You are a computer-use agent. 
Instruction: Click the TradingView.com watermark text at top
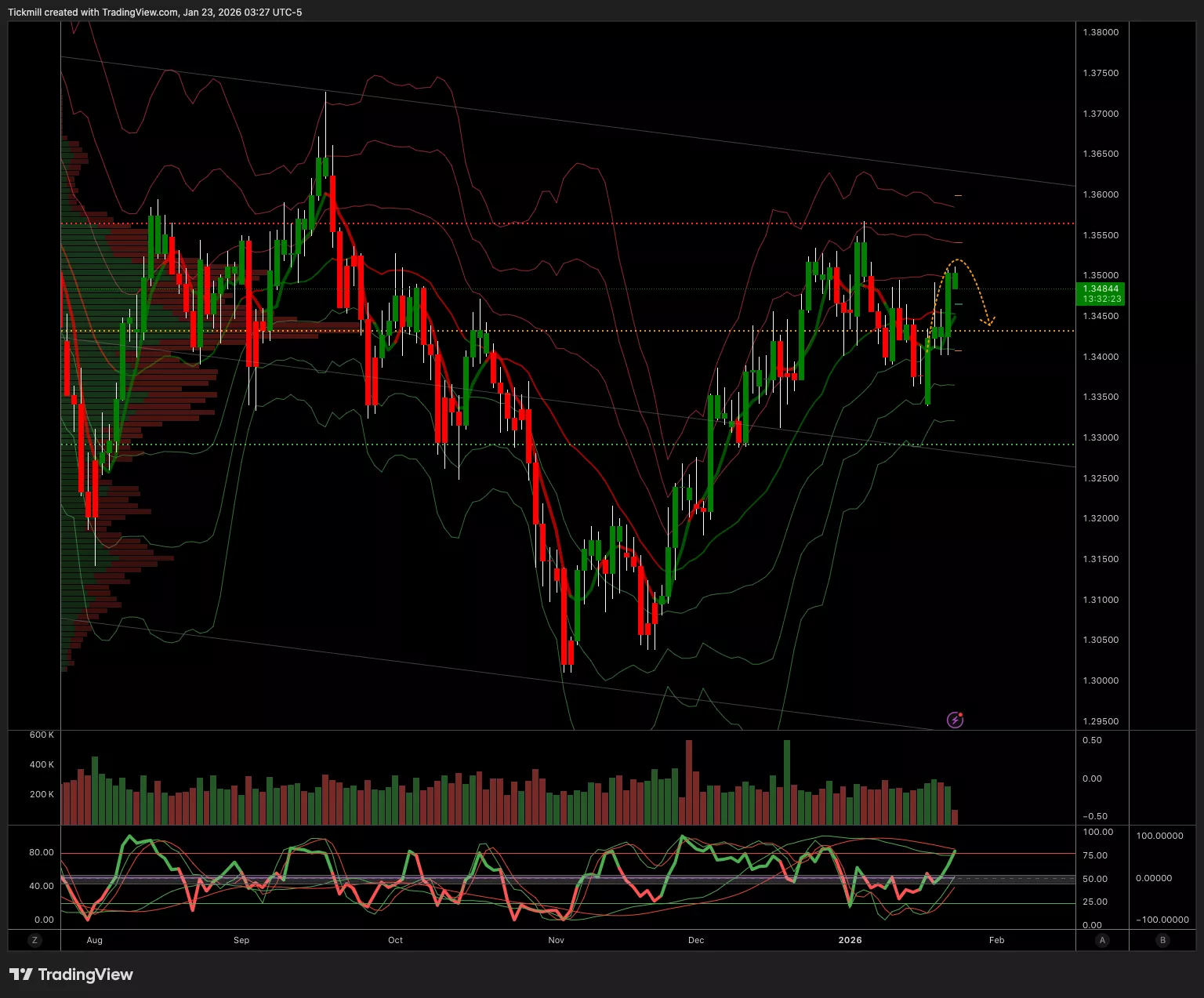140,12
